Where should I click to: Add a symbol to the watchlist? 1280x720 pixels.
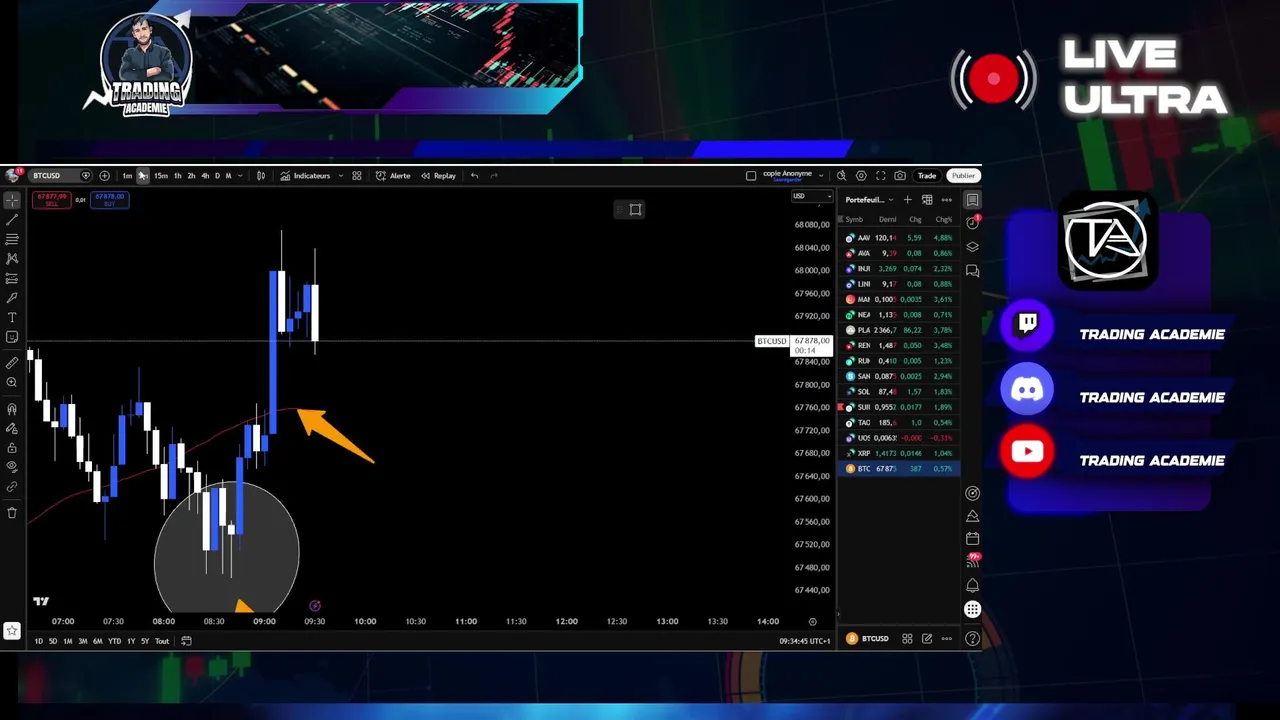tap(907, 200)
